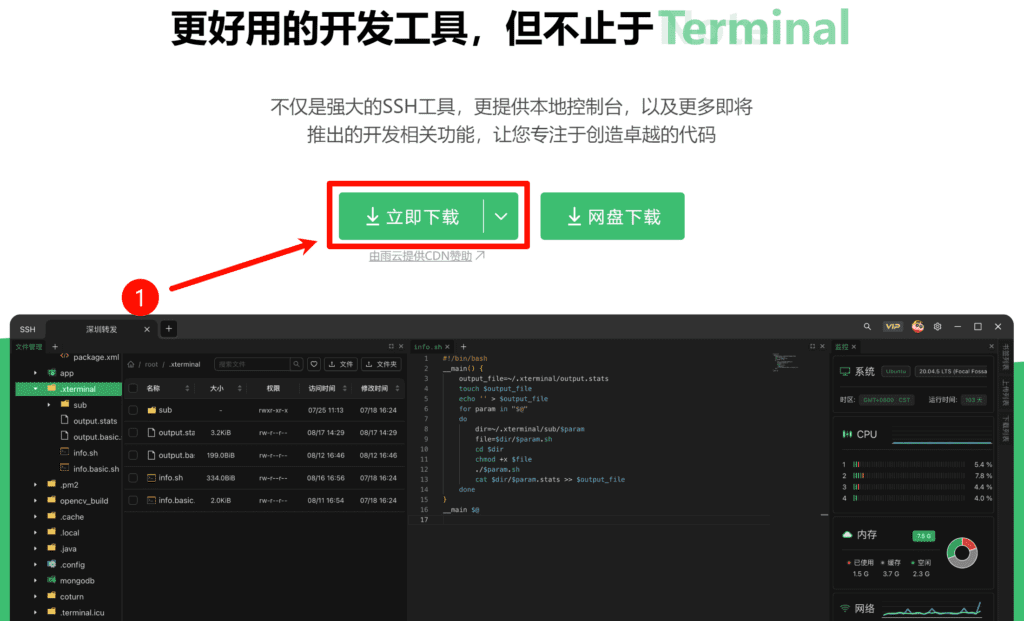Click the home icon in the file path breadcrumb

coord(131,363)
